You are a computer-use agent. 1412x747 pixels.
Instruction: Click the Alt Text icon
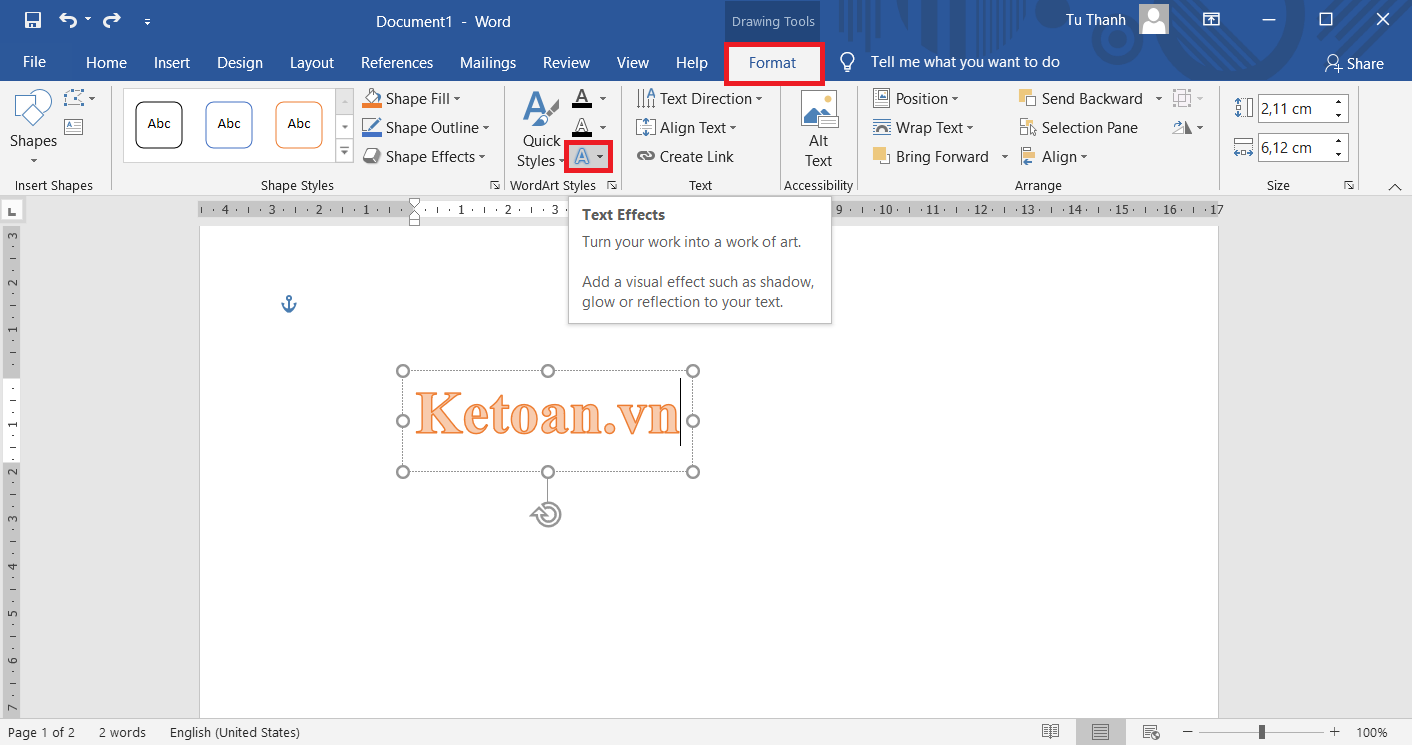click(818, 130)
